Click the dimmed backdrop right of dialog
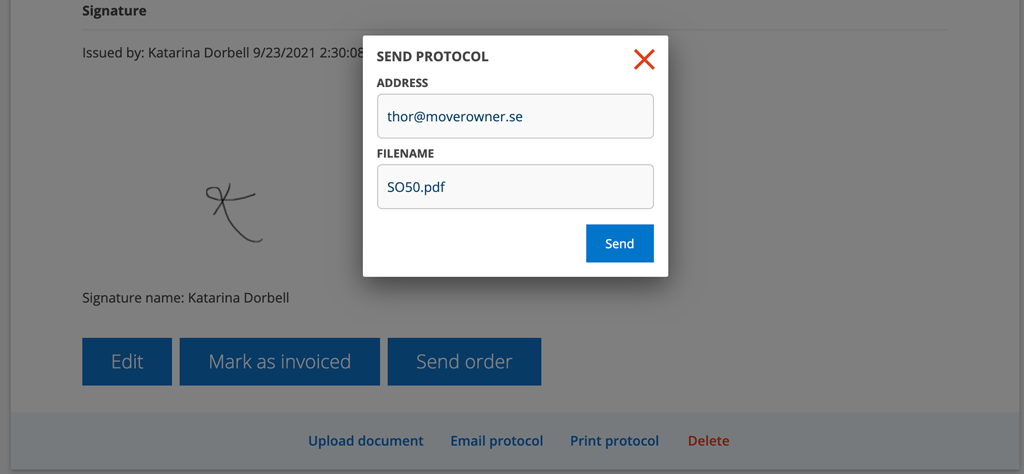1024x474 pixels. click(x=842, y=196)
